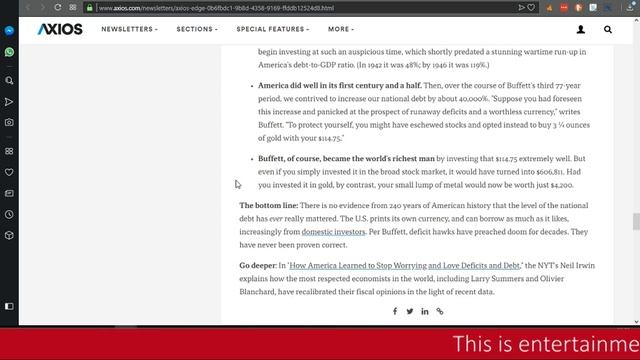Open the start page grid button in toolbar
This screenshot has width=640, height=360.
[73, 7]
